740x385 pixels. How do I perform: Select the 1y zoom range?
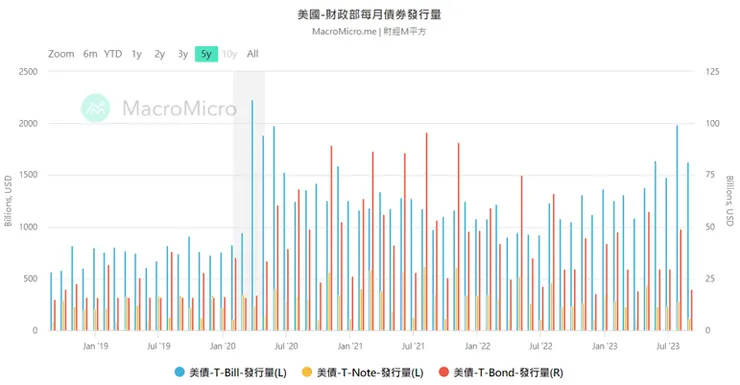pos(136,54)
